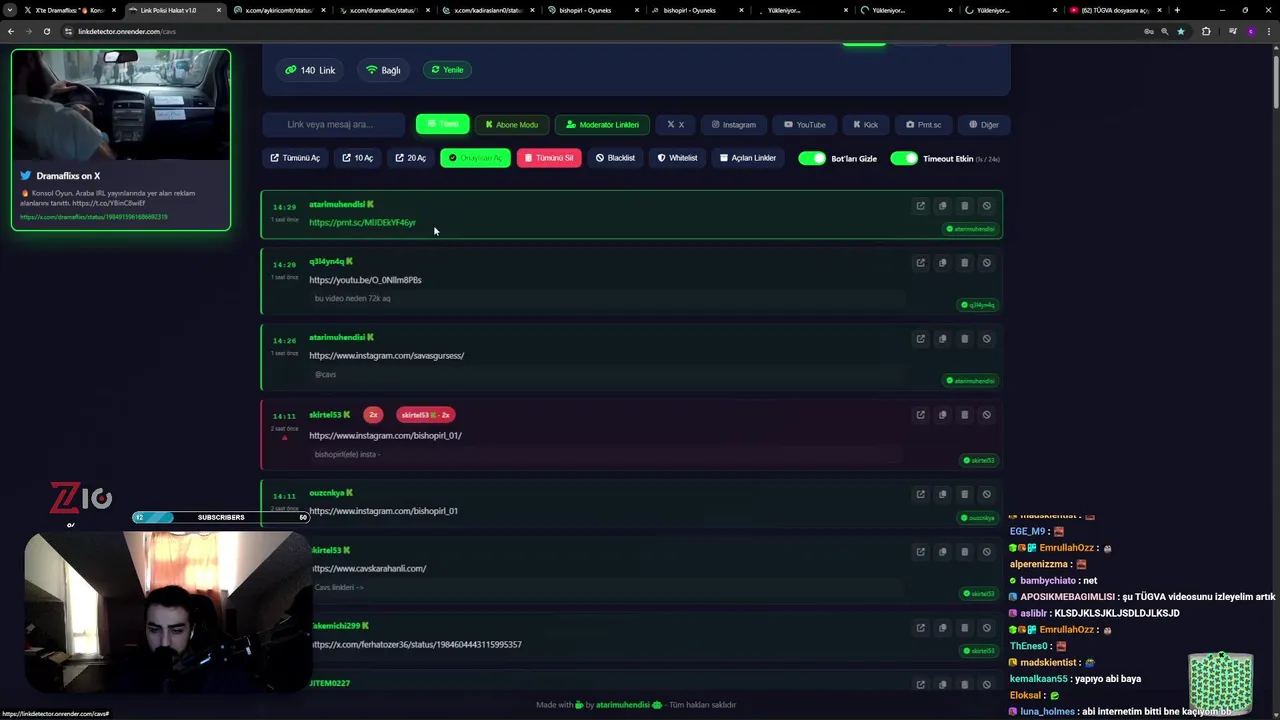Delete the cavskarahanli.com entry
Image resolution: width=1280 pixels, height=720 pixels.
(x=964, y=552)
